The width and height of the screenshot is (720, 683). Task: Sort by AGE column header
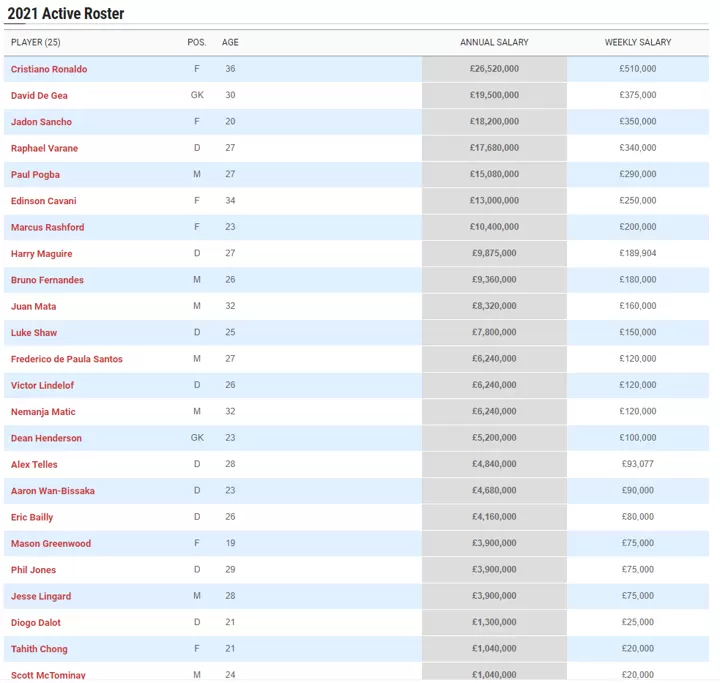tap(230, 42)
